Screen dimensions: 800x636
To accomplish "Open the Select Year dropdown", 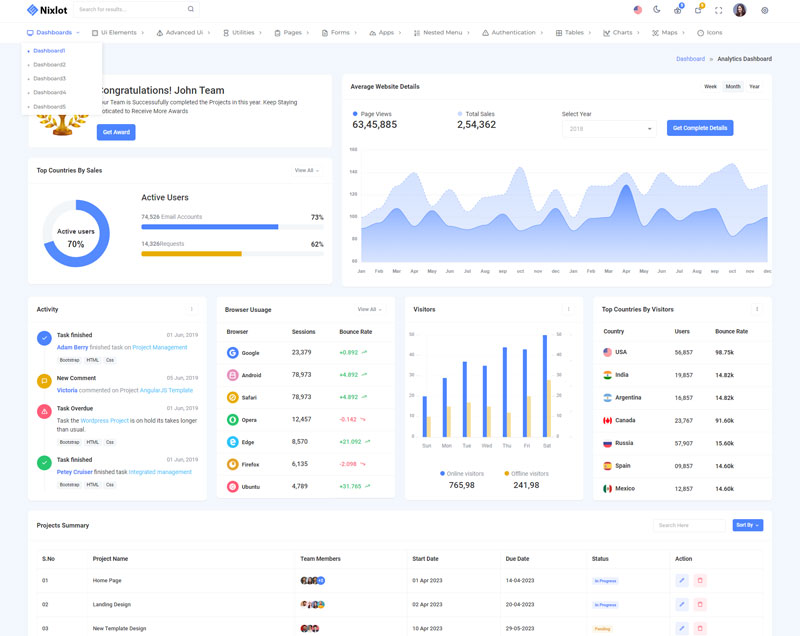I will click(608, 129).
